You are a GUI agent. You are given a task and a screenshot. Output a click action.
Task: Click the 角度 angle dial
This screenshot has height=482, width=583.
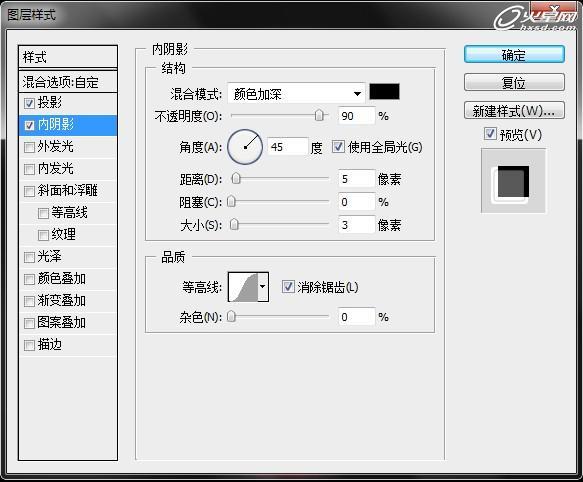(245, 147)
